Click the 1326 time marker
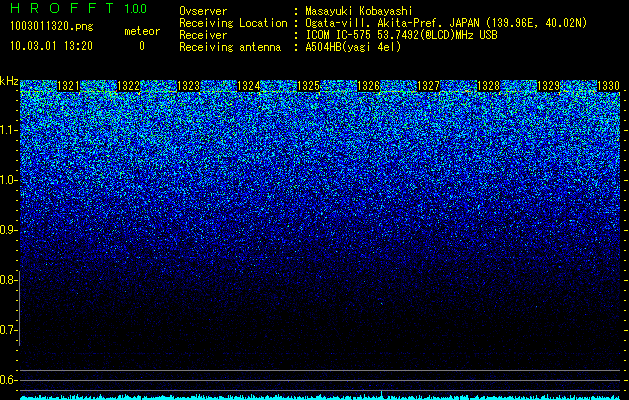 point(368,86)
